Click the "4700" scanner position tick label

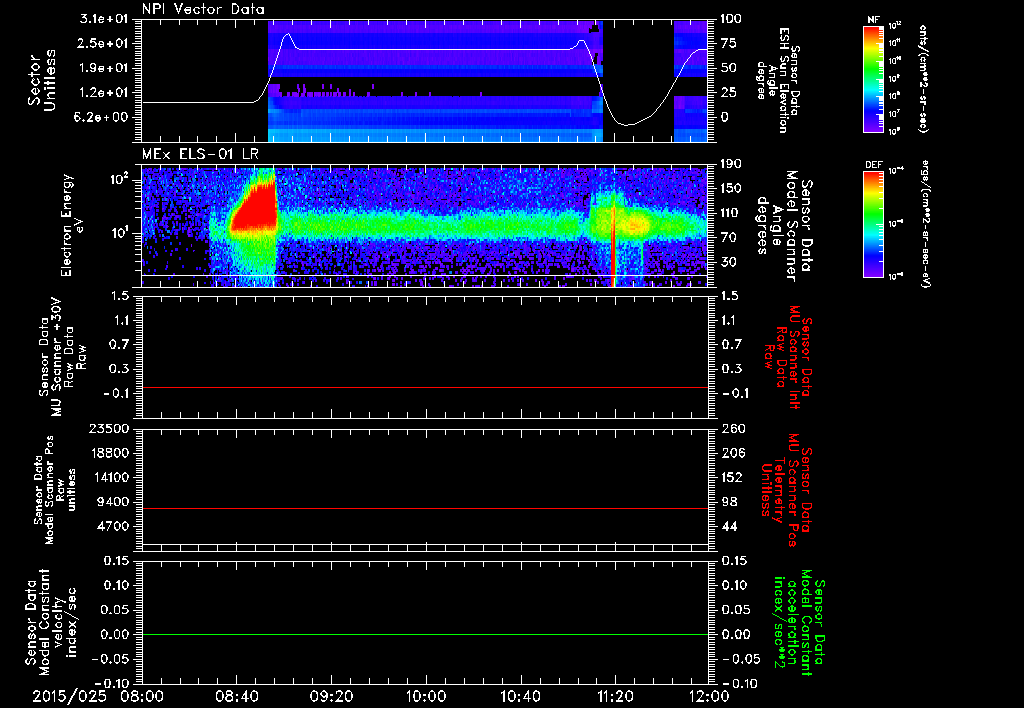[x=114, y=526]
